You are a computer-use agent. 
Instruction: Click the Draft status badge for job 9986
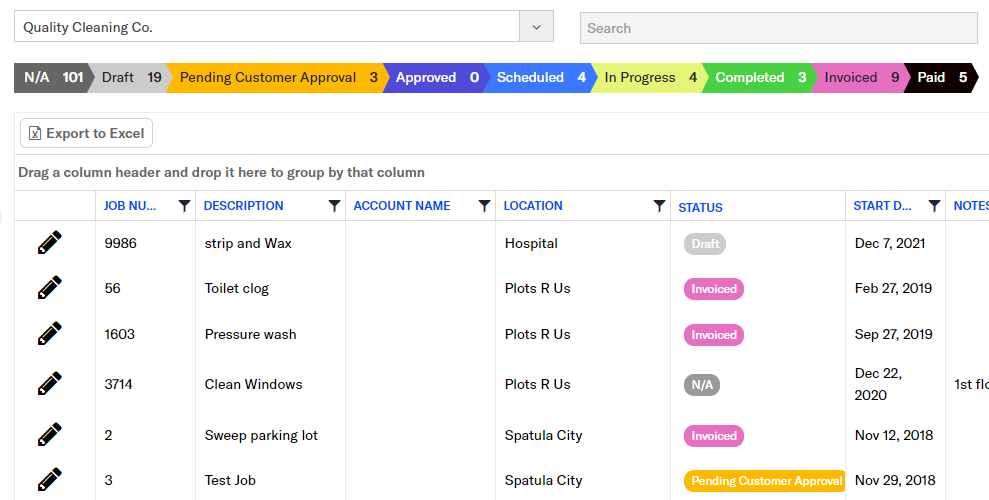click(x=705, y=243)
